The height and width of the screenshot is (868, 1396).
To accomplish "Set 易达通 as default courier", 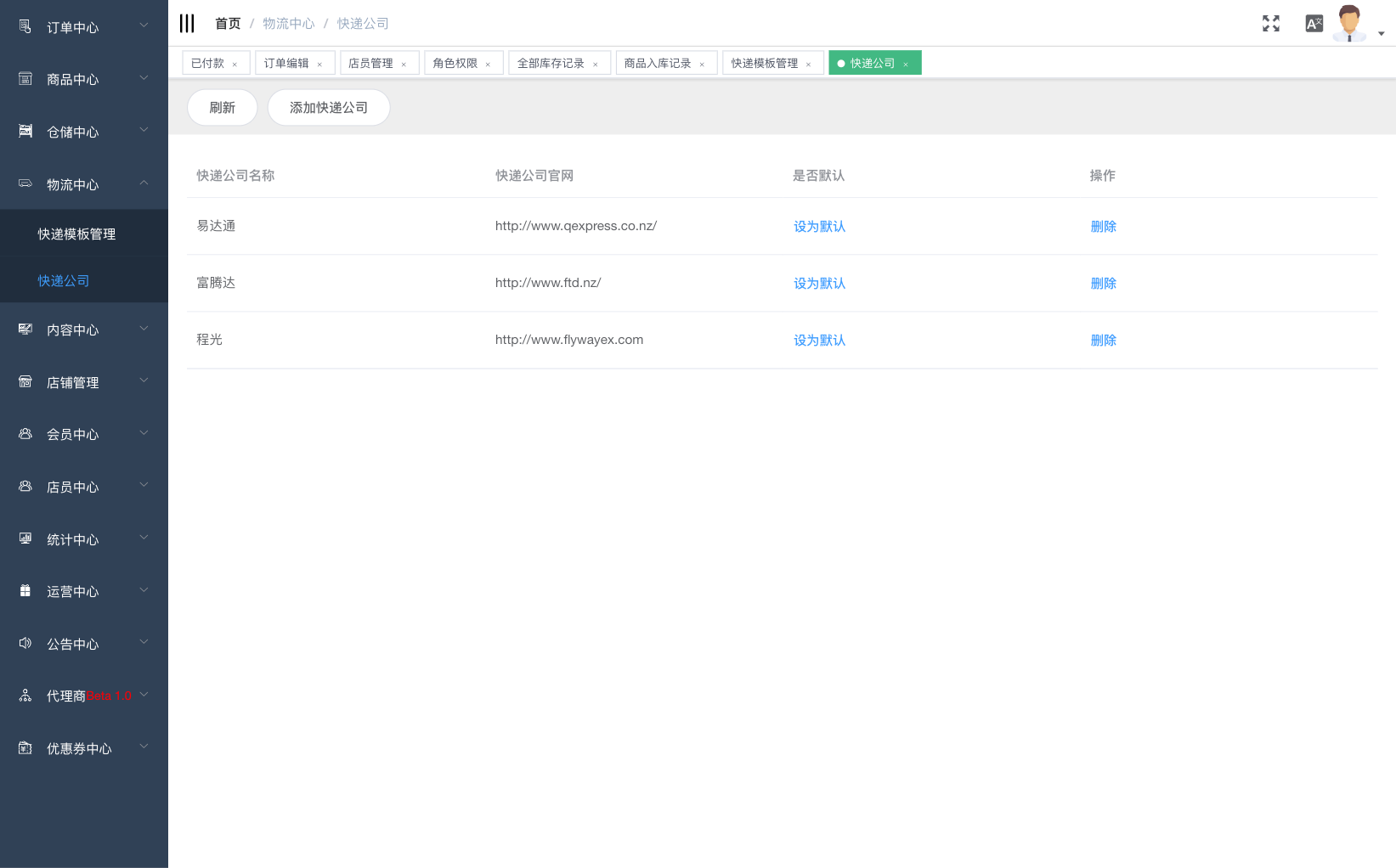I will (819, 227).
